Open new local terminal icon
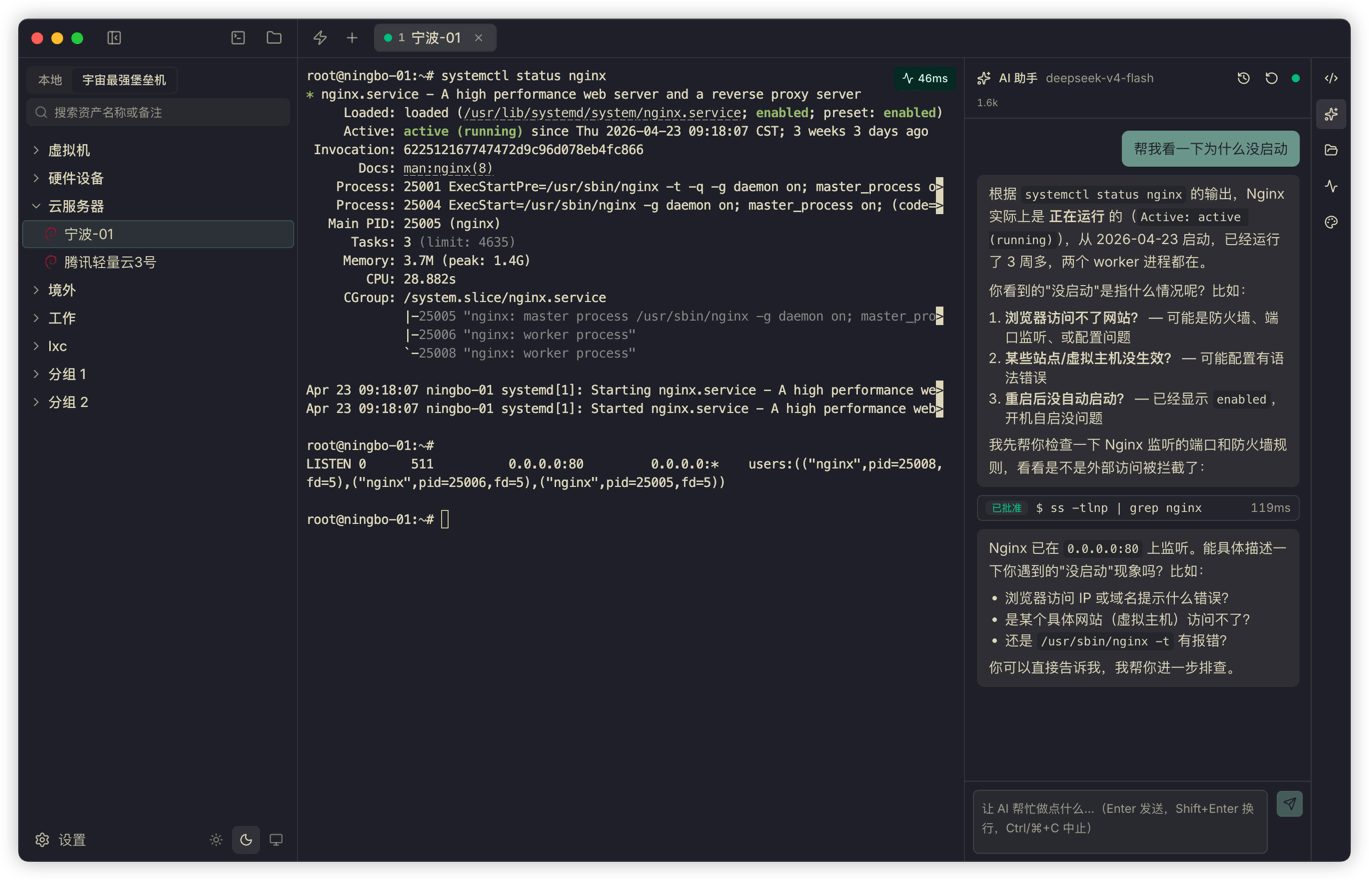 (x=238, y=38)
